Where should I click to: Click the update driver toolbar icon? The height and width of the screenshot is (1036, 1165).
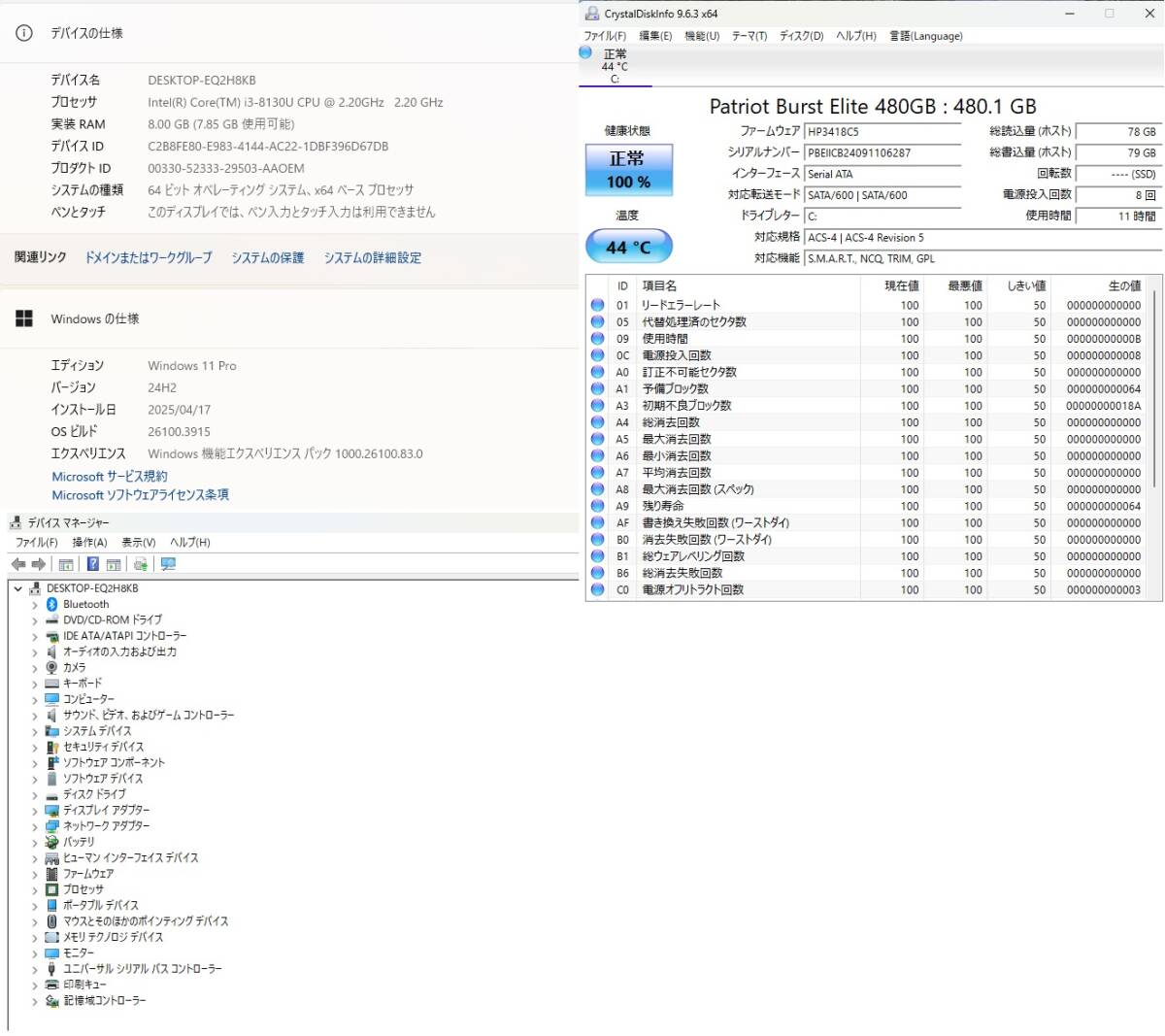point(141,564)
